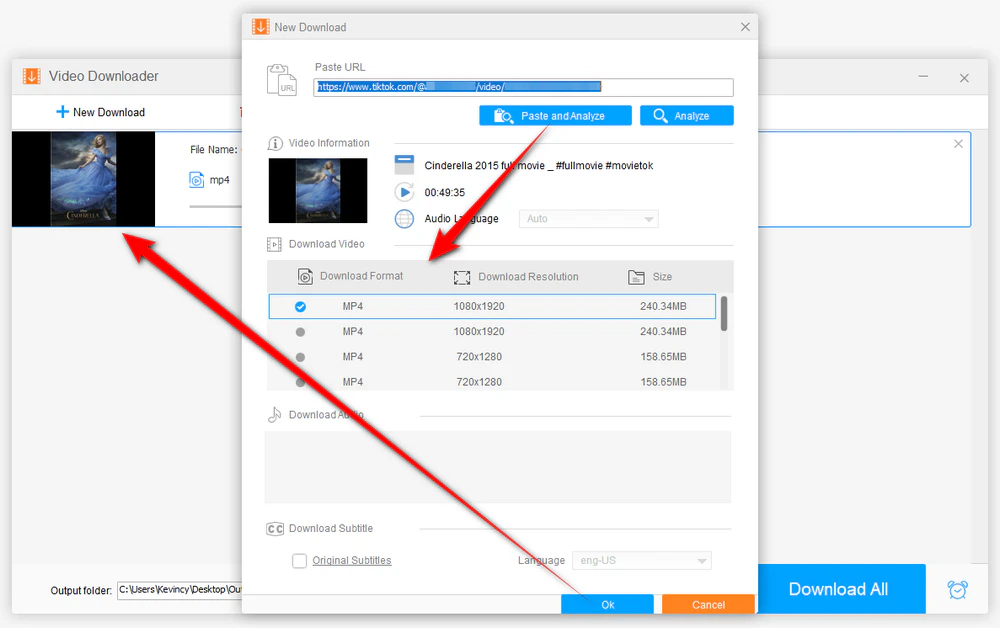The image size is (1000, 628).
Task: Click the globe icon next to Audio Language
Action: (x=404, y=219)
